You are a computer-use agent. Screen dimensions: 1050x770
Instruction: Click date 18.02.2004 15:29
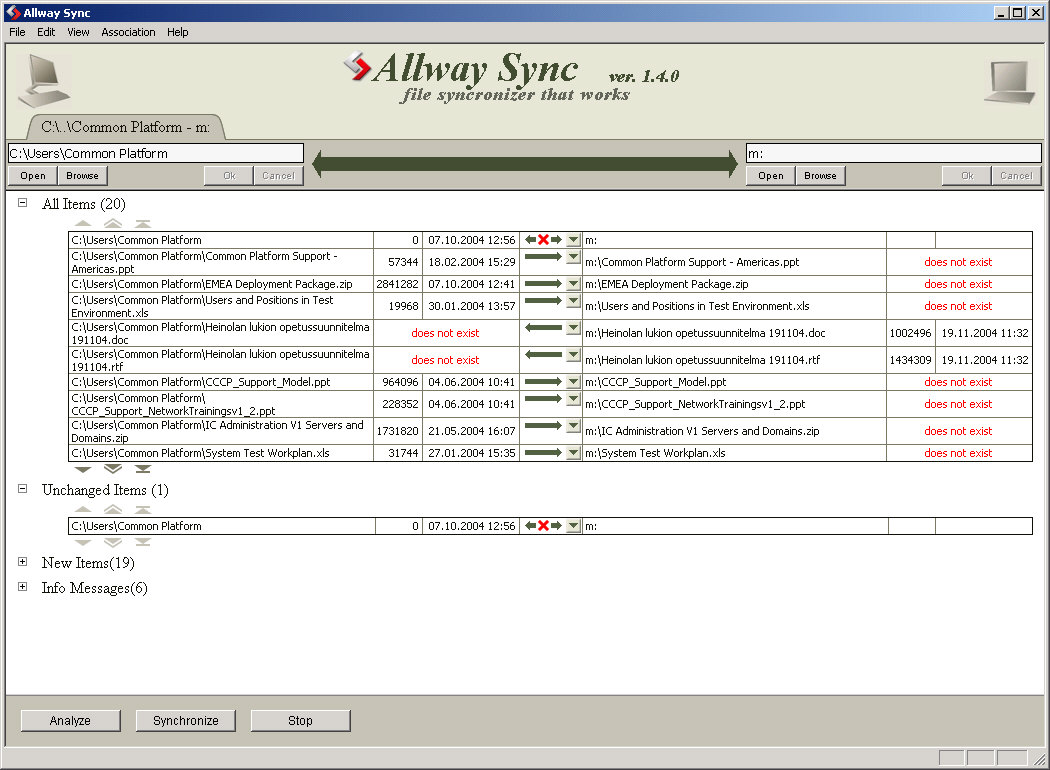(x=471, y=262)
